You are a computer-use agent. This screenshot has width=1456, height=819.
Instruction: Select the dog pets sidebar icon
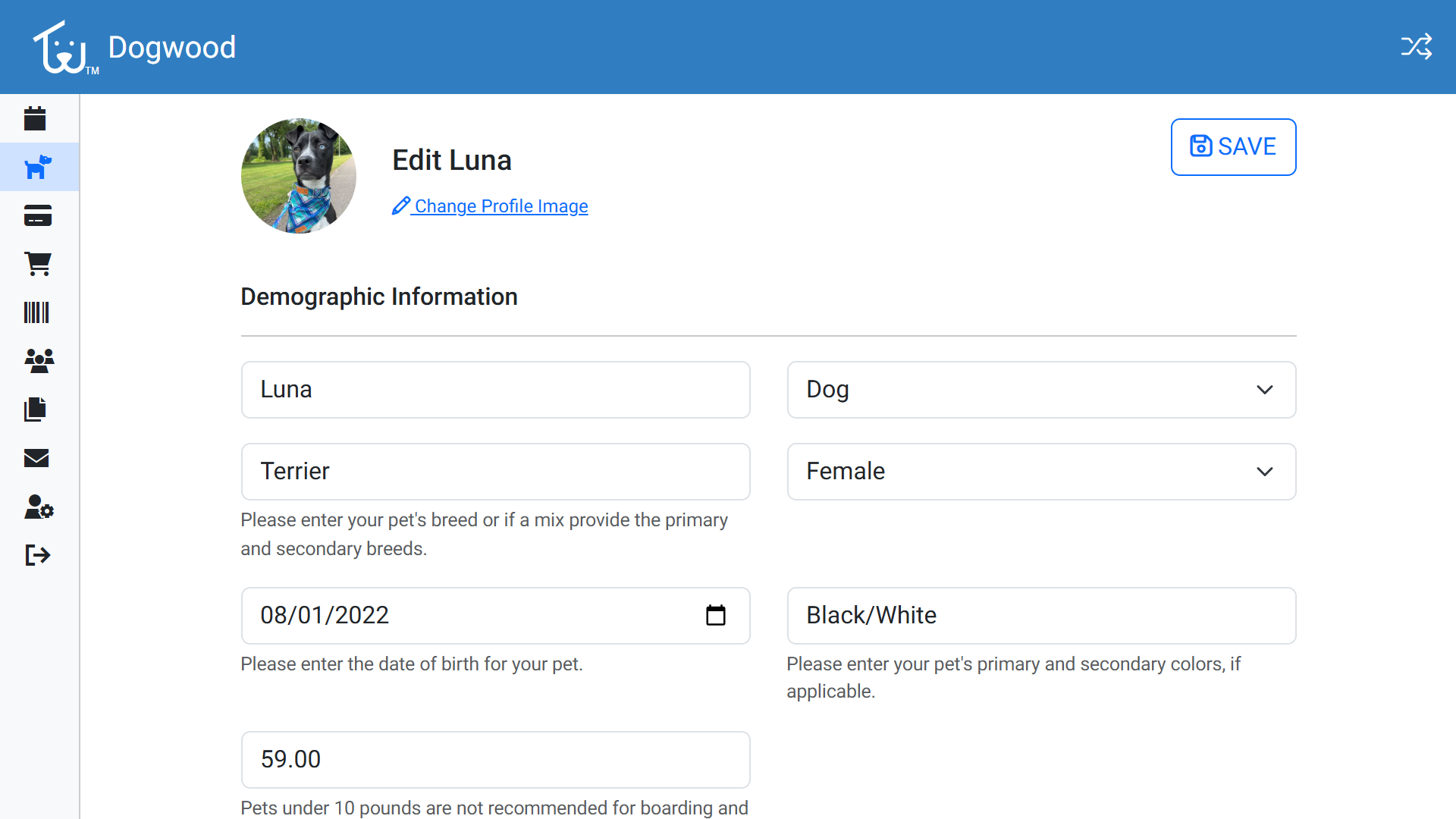point(38,167)
